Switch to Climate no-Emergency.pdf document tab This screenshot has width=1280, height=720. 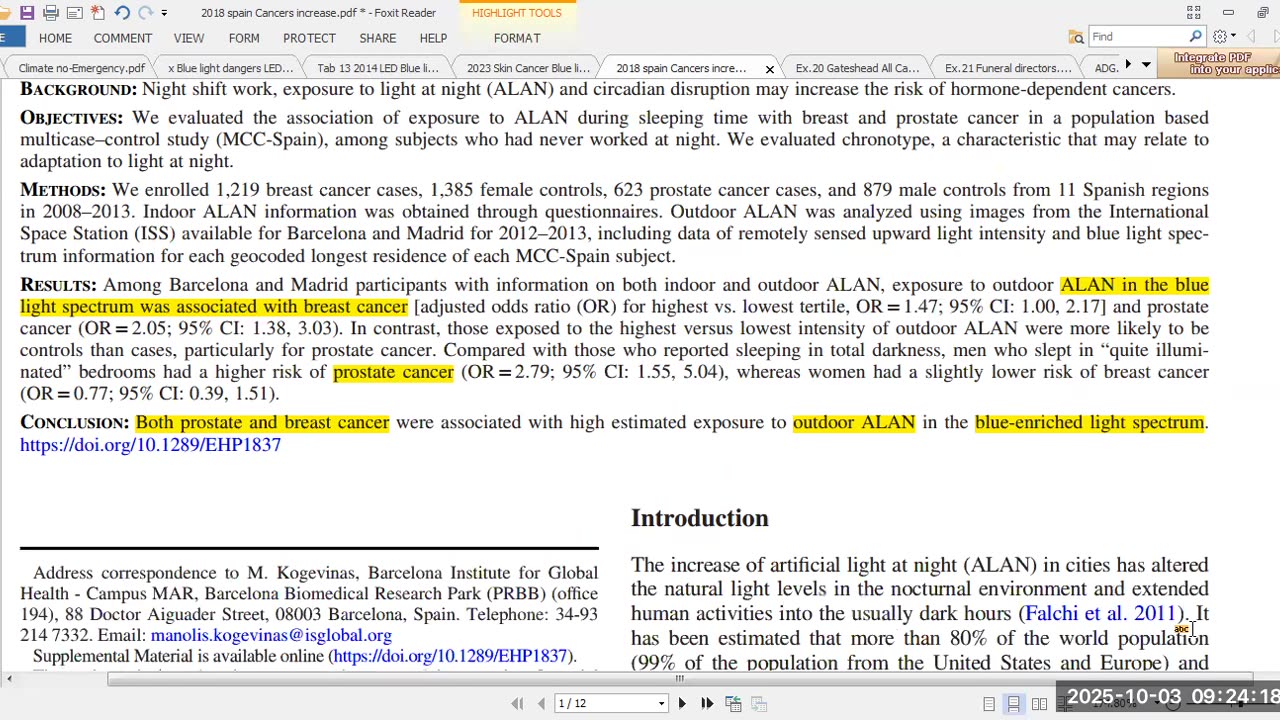pos(81,68)
